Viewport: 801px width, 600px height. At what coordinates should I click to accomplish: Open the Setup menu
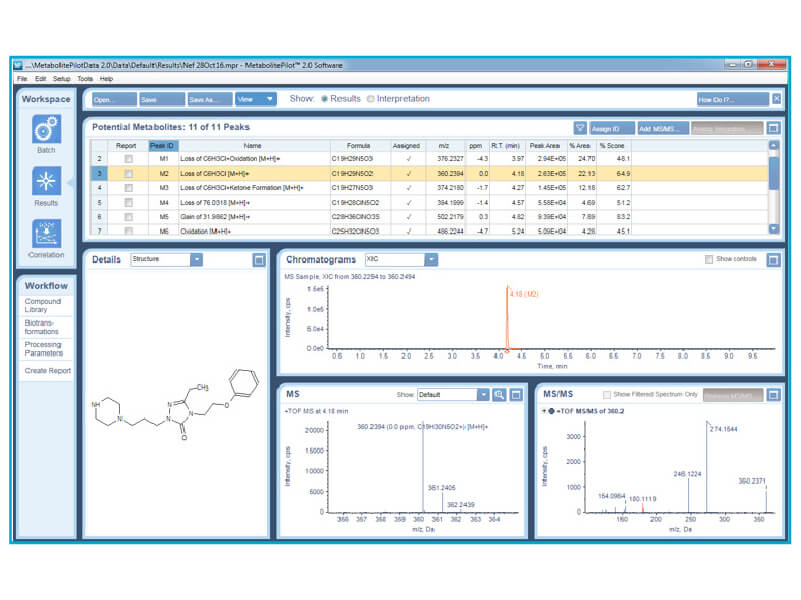pyautogui.click(x=61, y=78)
